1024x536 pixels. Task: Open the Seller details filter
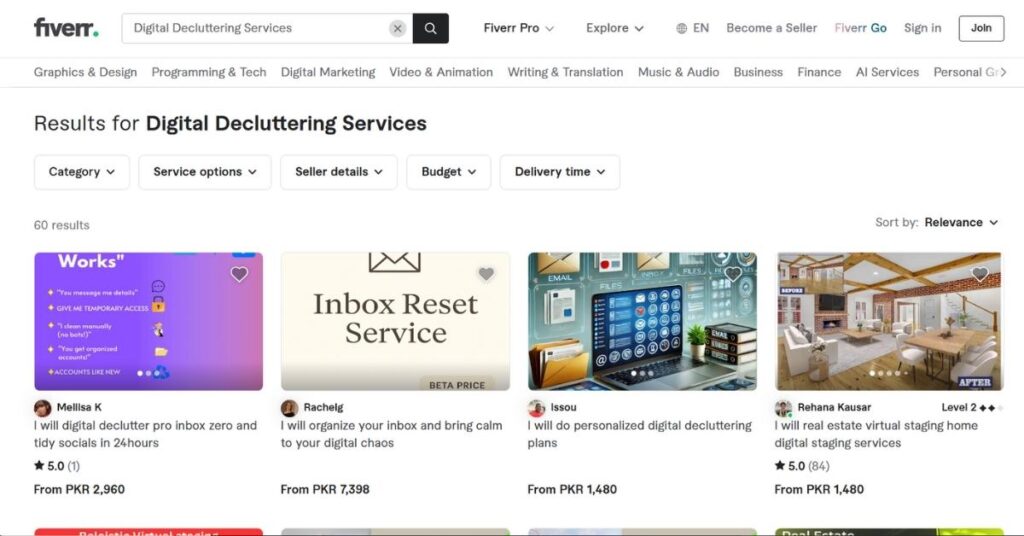point(338,172)
